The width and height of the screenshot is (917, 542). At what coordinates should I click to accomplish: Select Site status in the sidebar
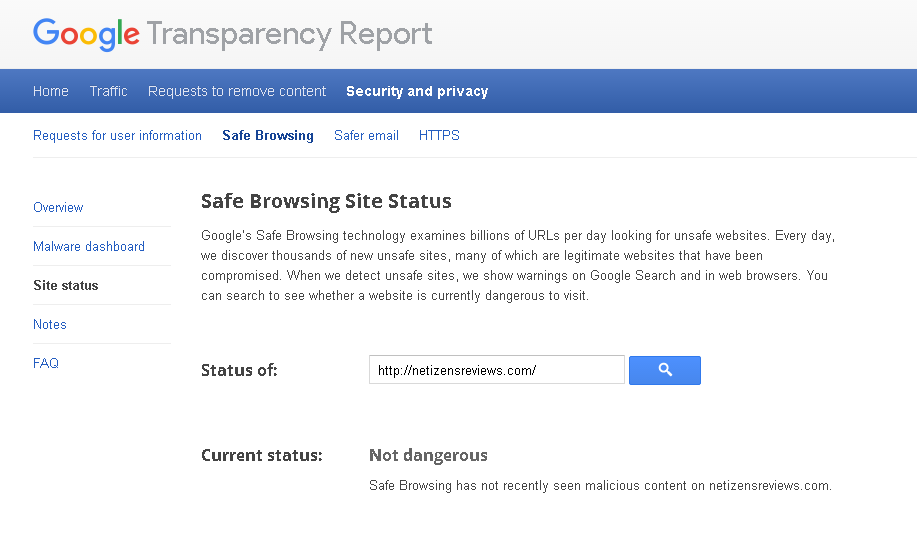click(66, 285)
